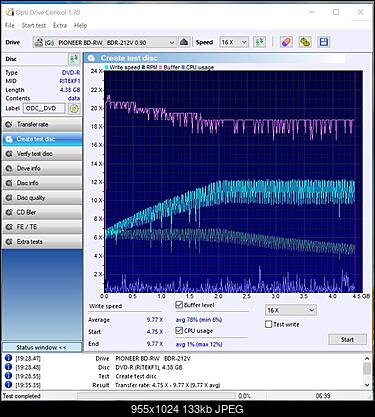Click the Create test disc header icon

pos(91,58)
